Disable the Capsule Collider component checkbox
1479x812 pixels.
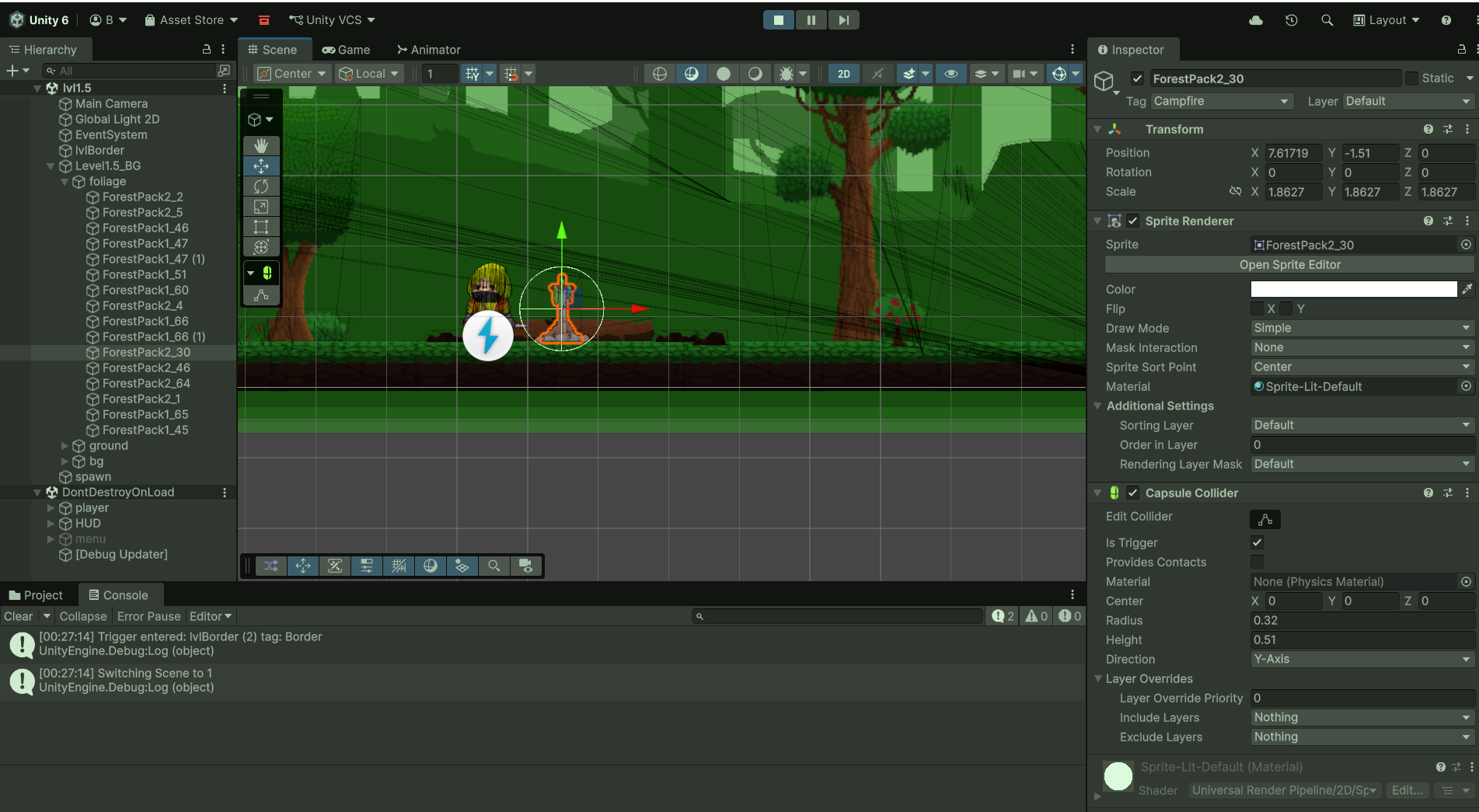(x=1133, y=493)
